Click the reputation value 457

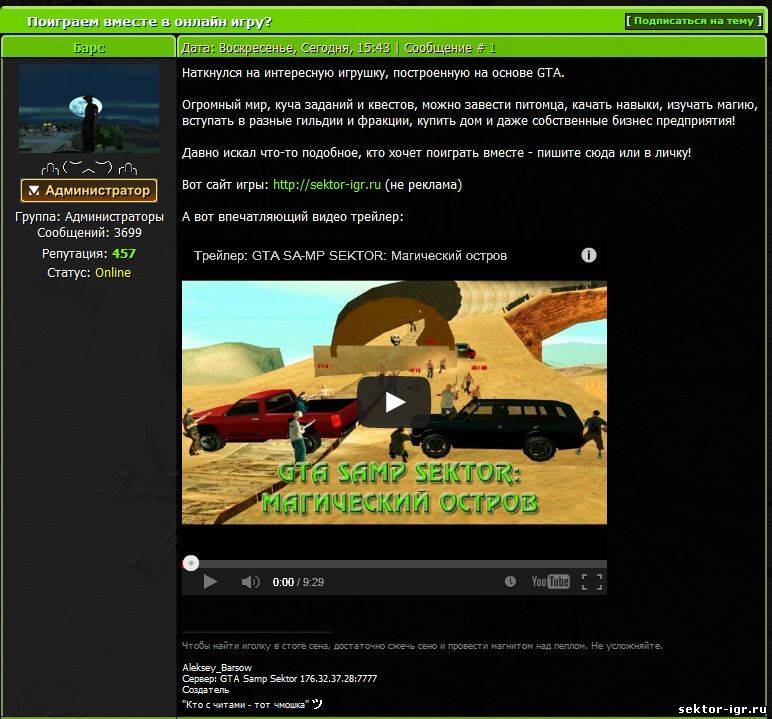coord(124,254)
